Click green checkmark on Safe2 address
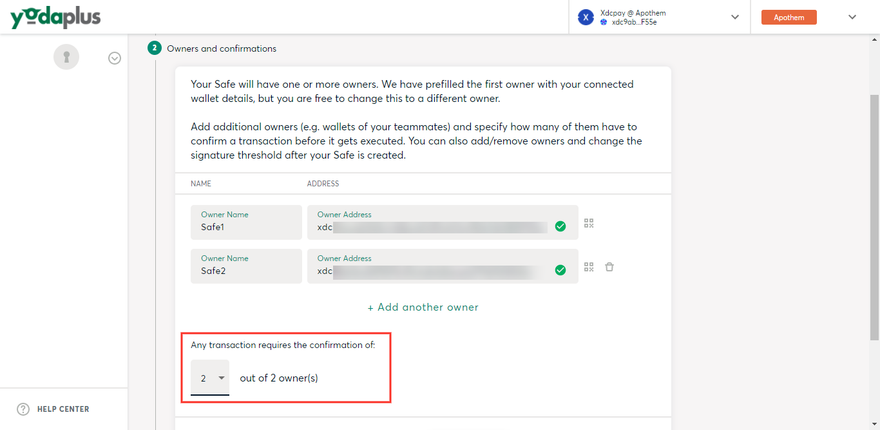 560,270
